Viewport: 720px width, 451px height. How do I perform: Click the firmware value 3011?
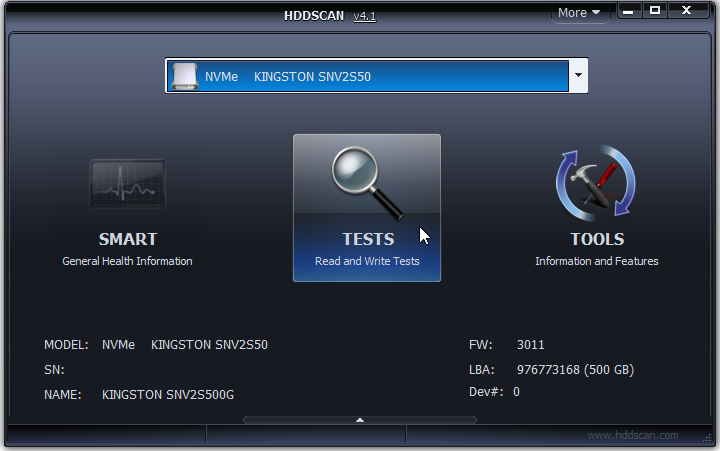(x=530, y=345)
